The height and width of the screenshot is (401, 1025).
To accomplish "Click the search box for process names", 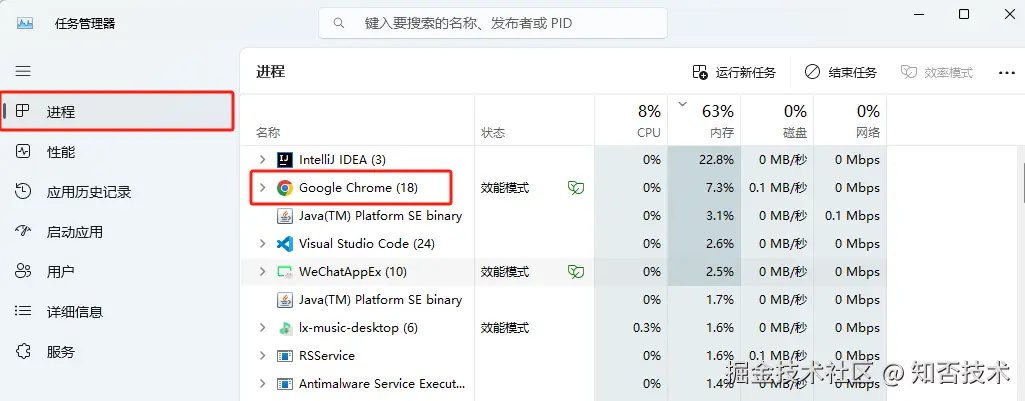I will point(494,22).
